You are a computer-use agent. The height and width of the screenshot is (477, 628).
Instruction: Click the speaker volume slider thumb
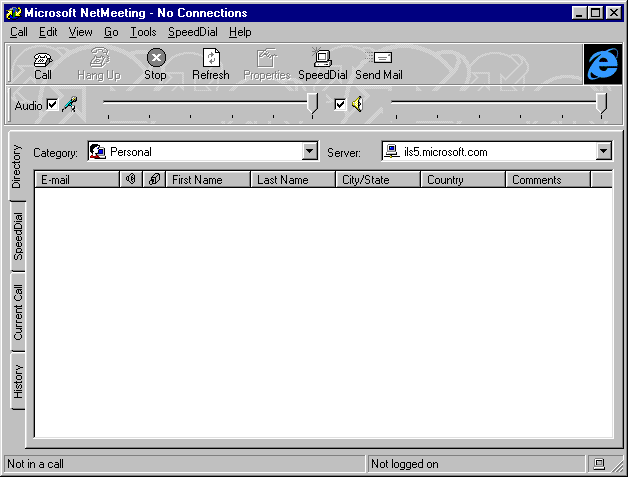click(601, 104)
